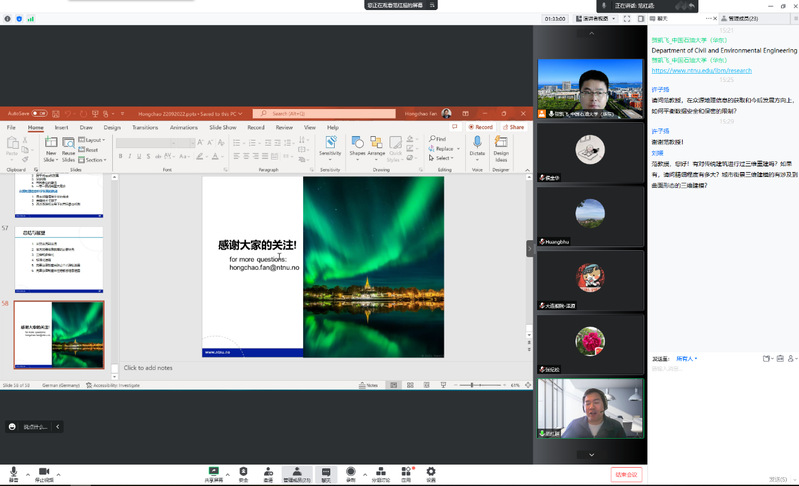The image size is (799, 486).
Task: Start screen sharing from meeting toolbar
Action: click(x=213, y=471)
